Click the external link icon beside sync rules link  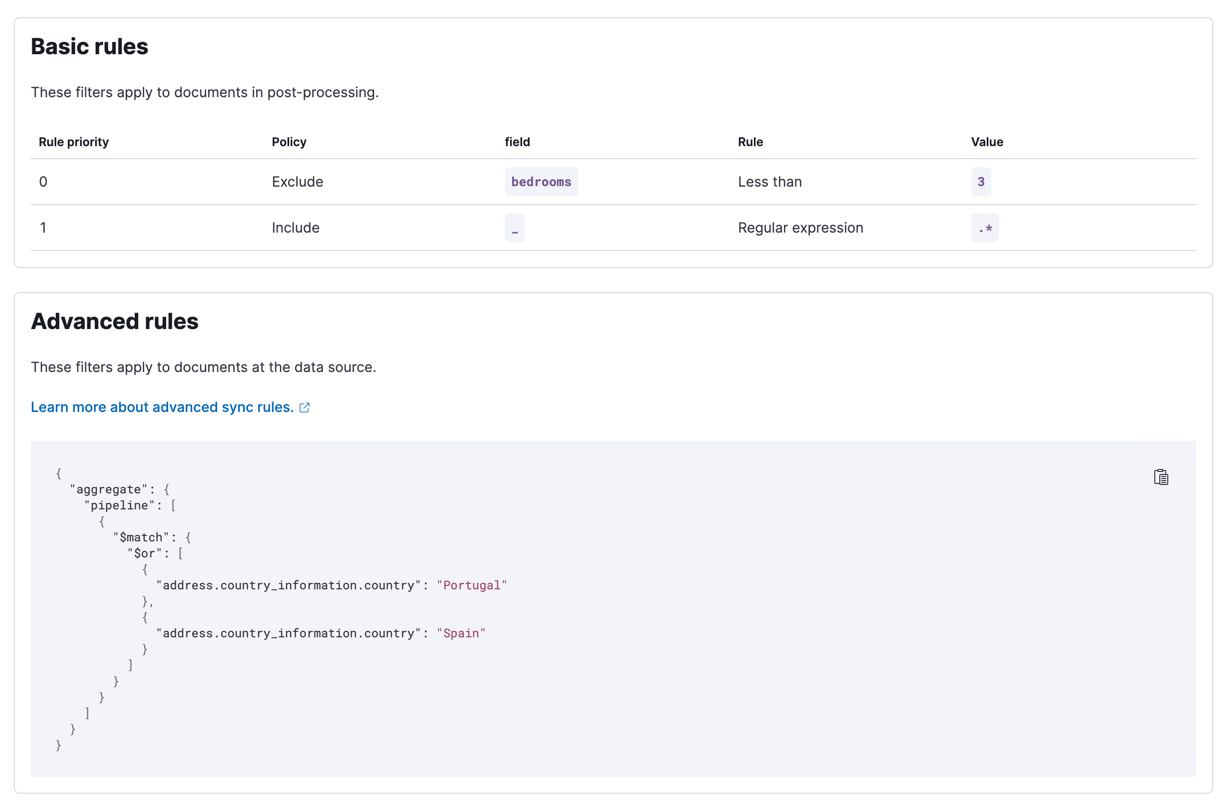[305, 407]
